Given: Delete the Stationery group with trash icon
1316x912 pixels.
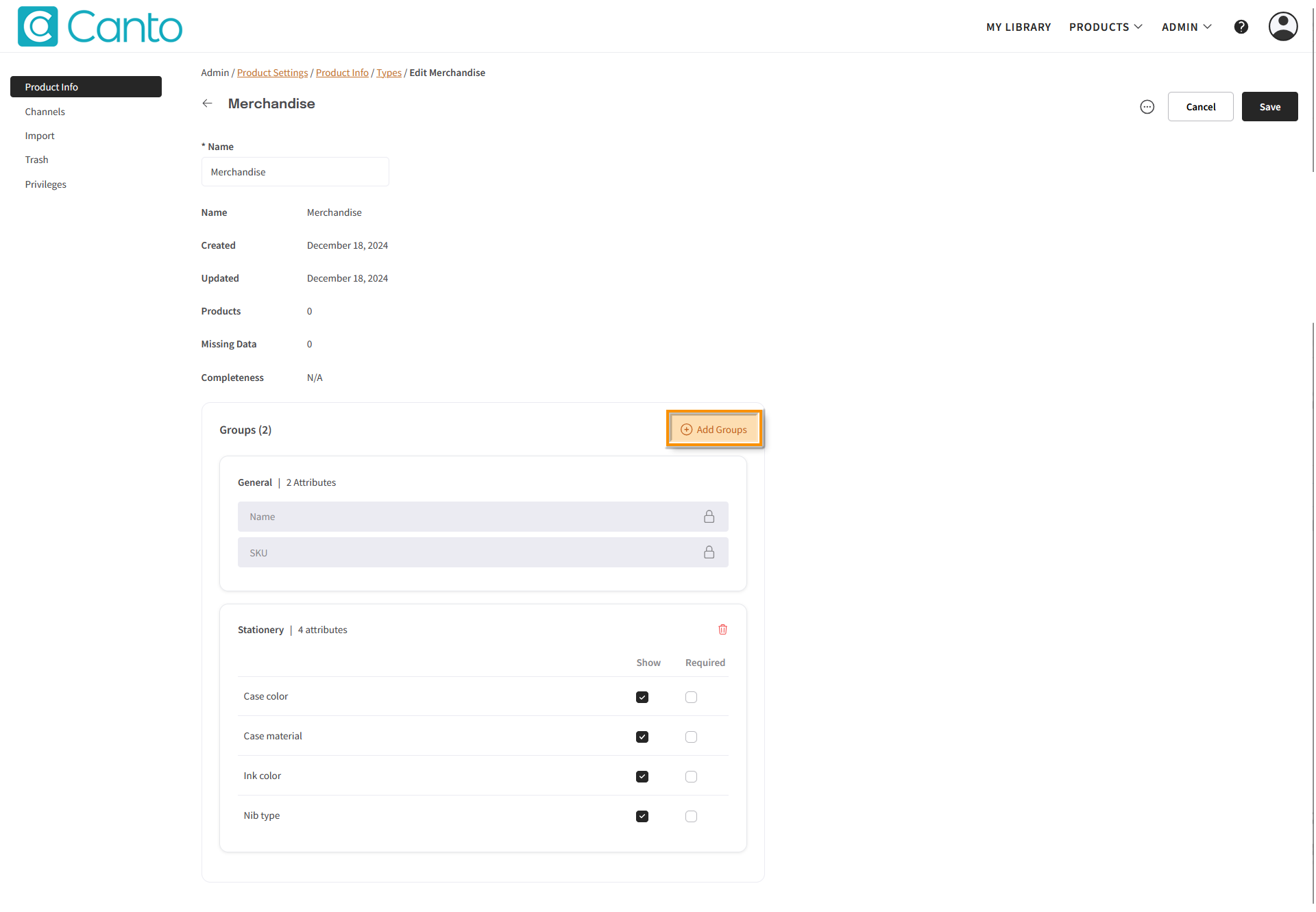Looking at the screenshot, I should [722, 630].
